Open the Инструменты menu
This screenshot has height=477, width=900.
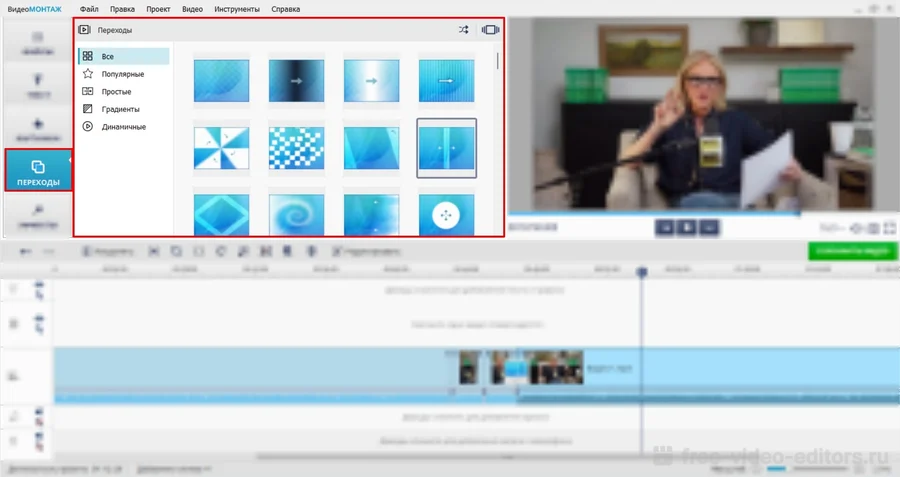236,9
